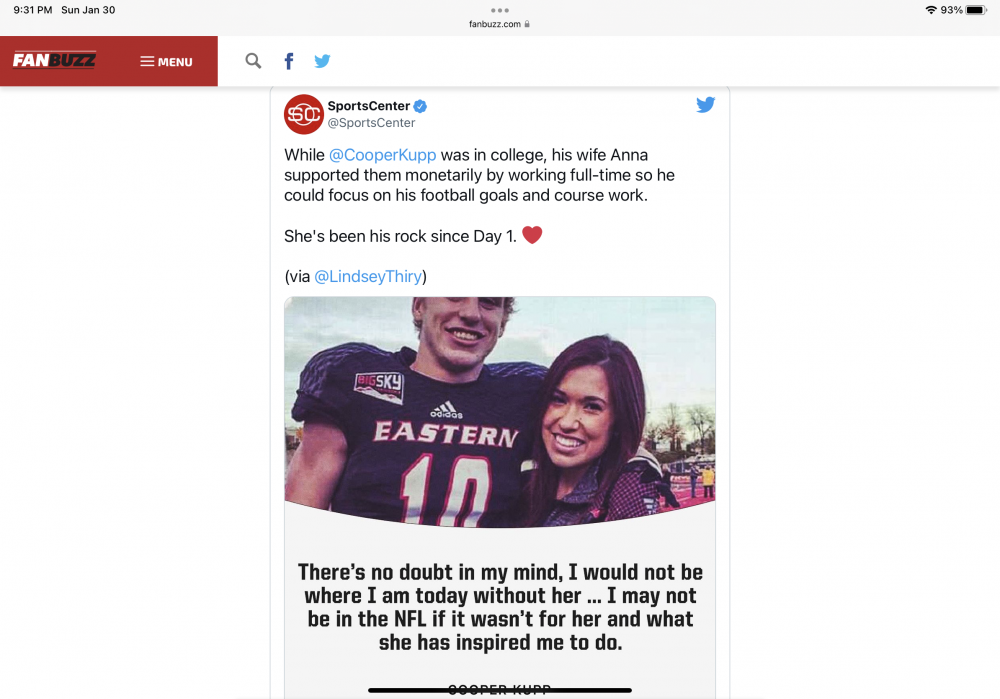Open the SportsCenter account name
Screen dimensions: 1000x699
(369, 106)
